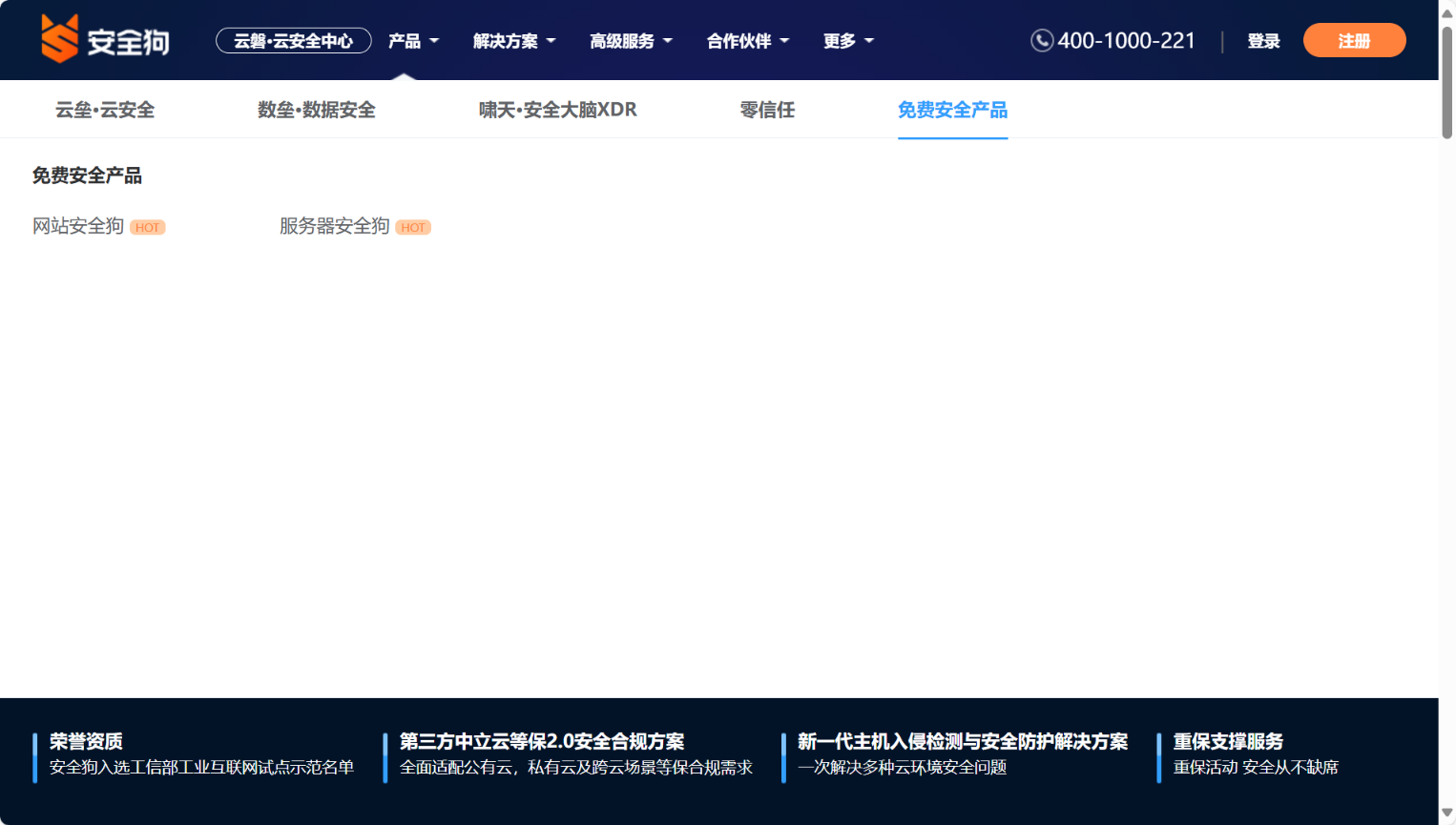1456x825 pixels.
Task: Open the 网站安全狗 product link
Action: (78, 226)
